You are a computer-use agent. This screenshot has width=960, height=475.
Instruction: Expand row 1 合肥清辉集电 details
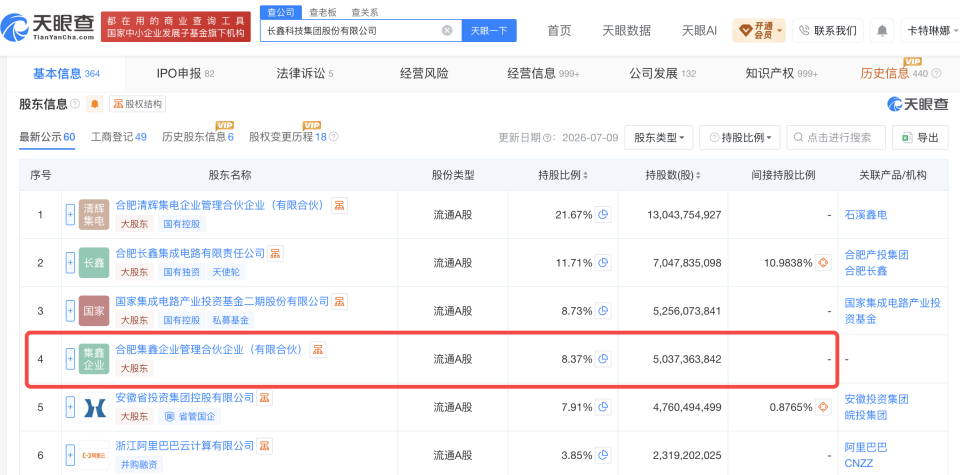[x=70, y=215]
